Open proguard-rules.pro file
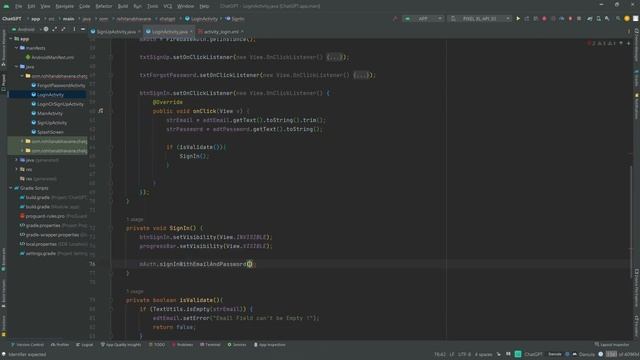640x360 pixels. coord(53,216)
